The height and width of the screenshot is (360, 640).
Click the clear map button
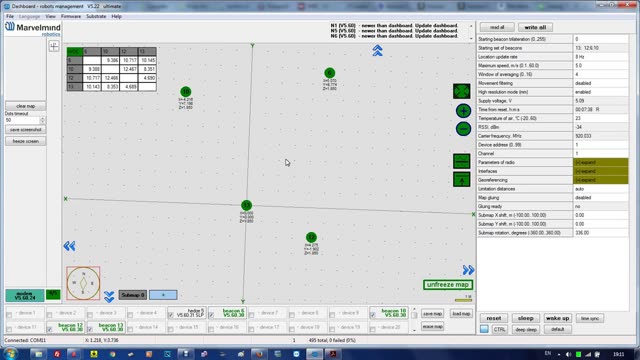coord(25,106)
